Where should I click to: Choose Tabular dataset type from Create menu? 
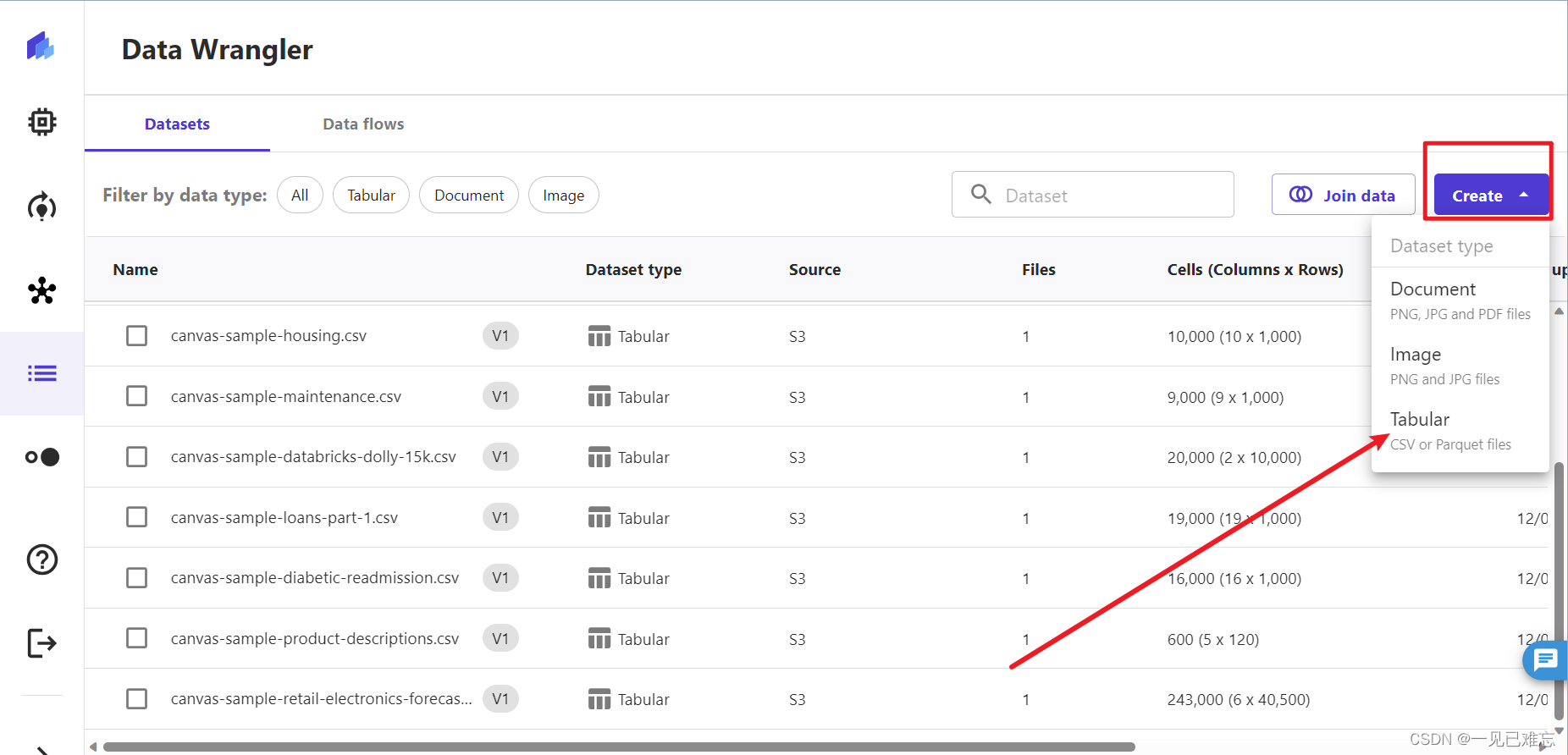tap(1460, 431)
